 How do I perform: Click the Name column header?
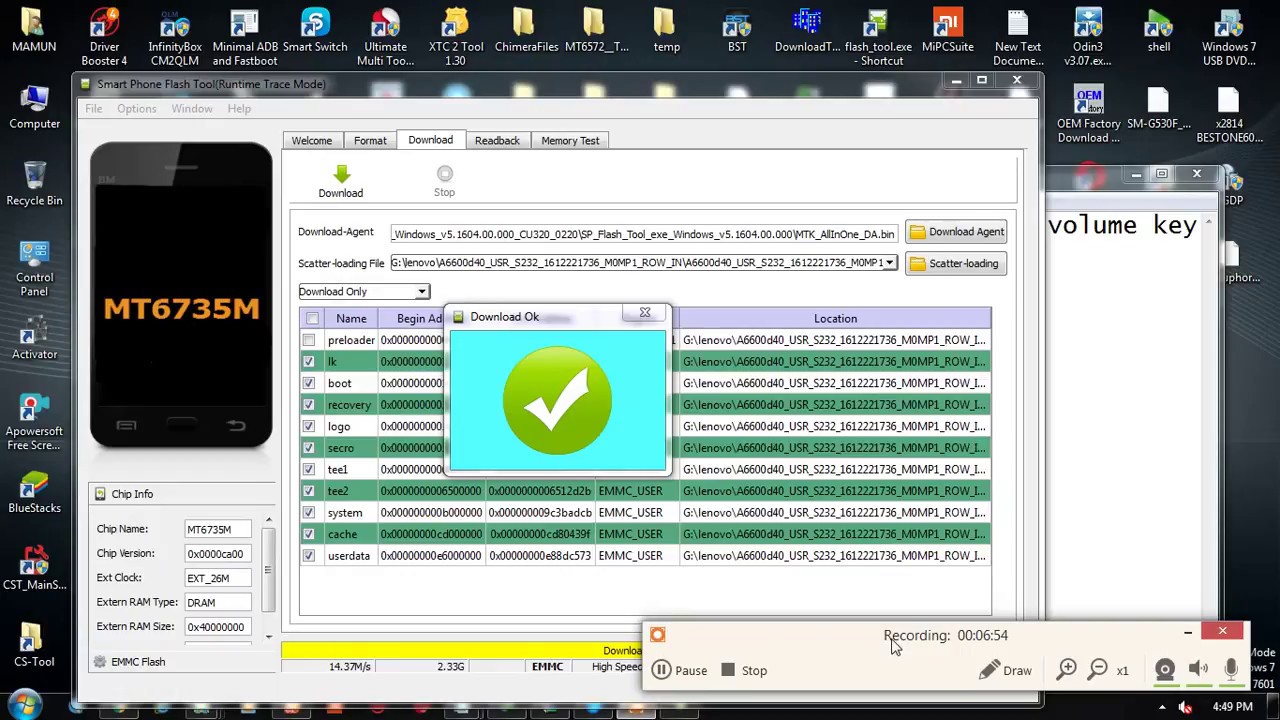351,318
